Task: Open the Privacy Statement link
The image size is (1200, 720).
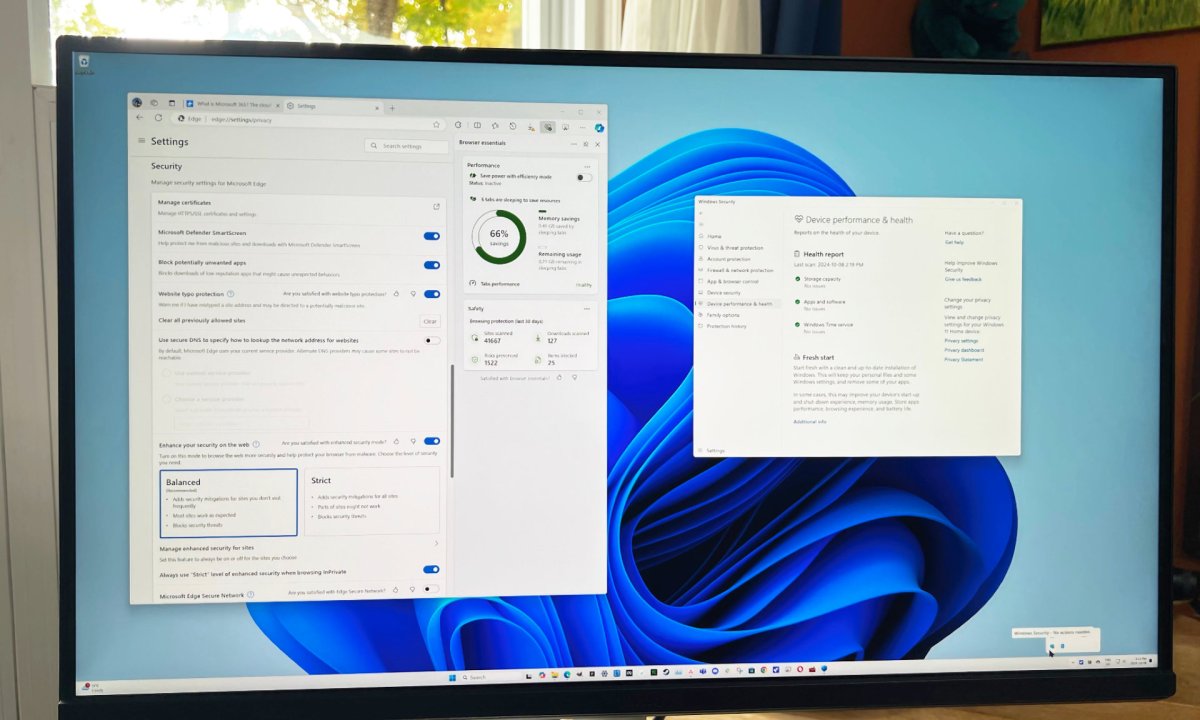Action: [x=964, y=359]
